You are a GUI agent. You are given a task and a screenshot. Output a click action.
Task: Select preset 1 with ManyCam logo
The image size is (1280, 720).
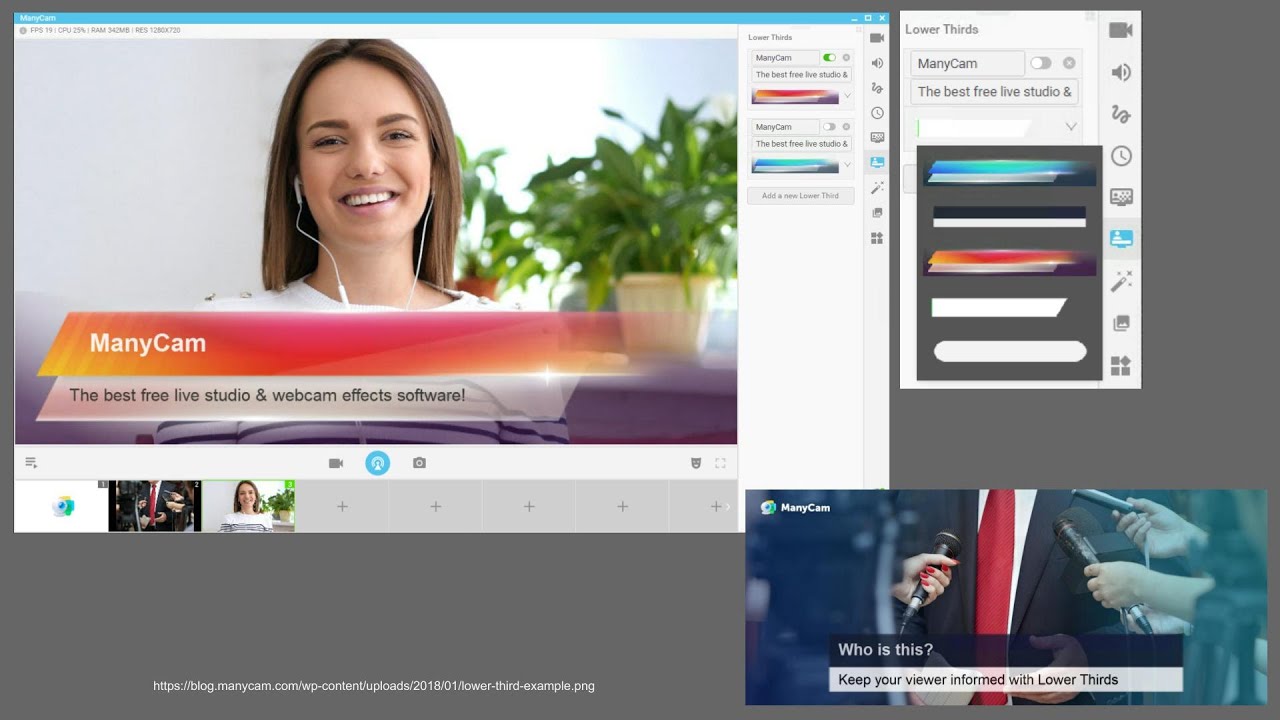pos(61,506)
